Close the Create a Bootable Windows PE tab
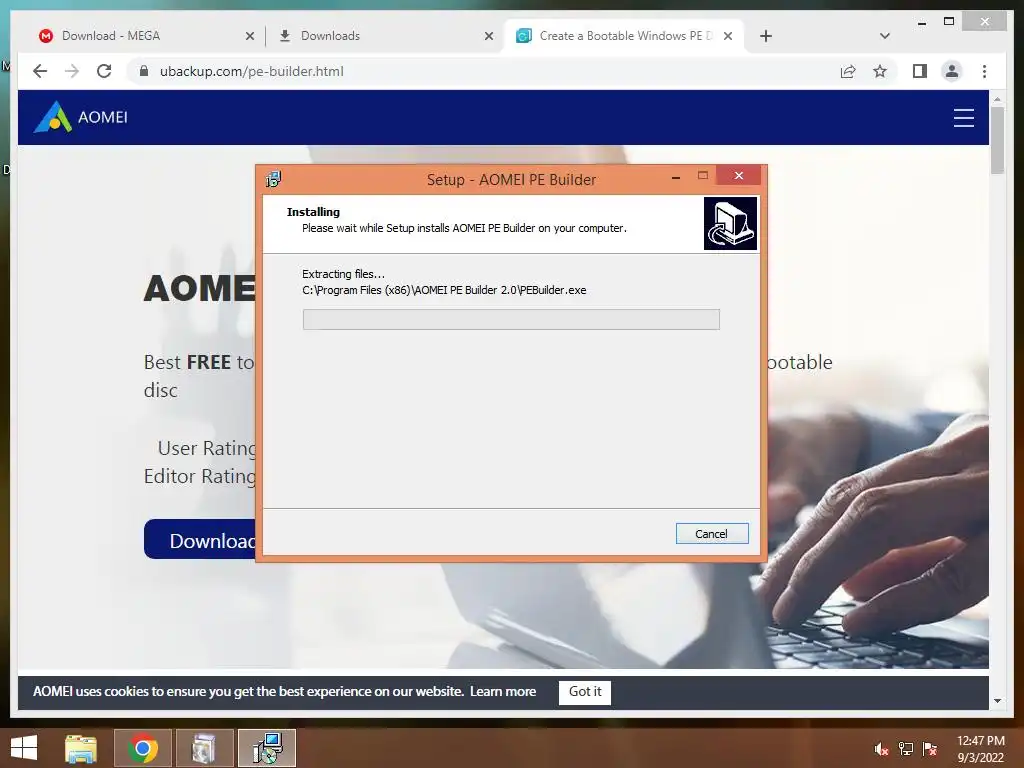 pyautogui.click(x=728, y=36)
